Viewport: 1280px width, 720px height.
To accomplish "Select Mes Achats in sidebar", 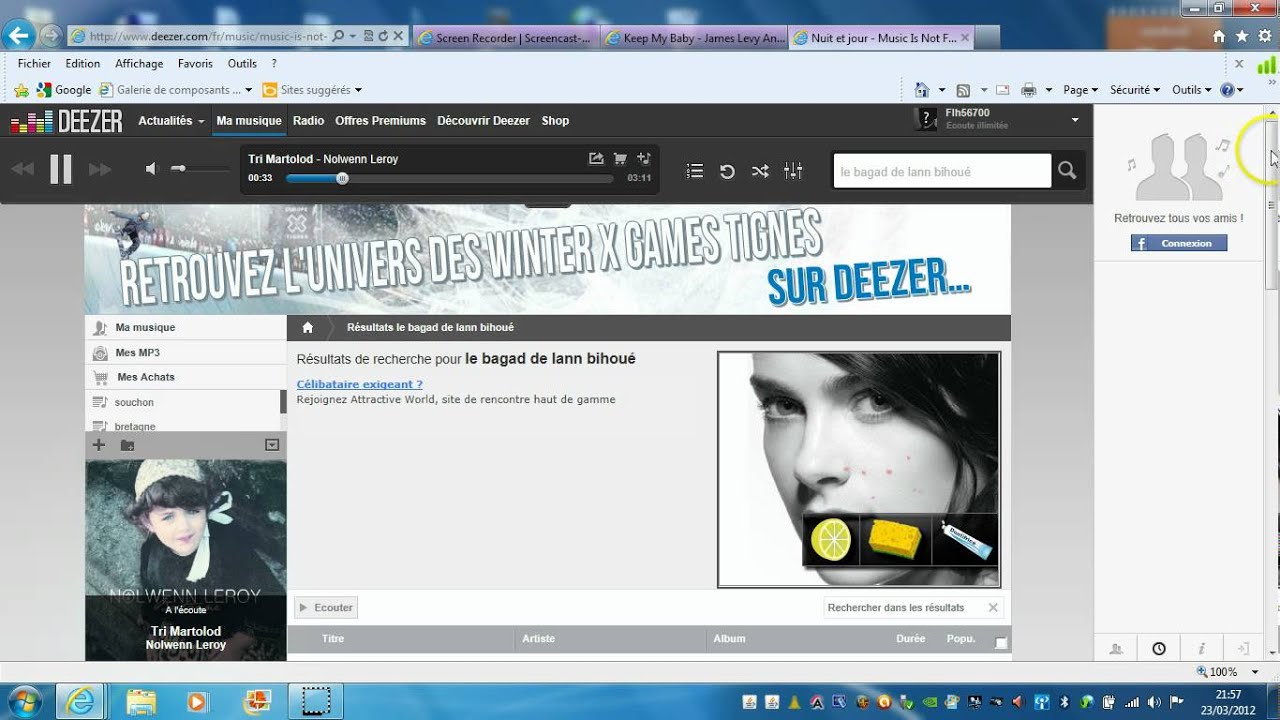I will click(x=186, y=377).
